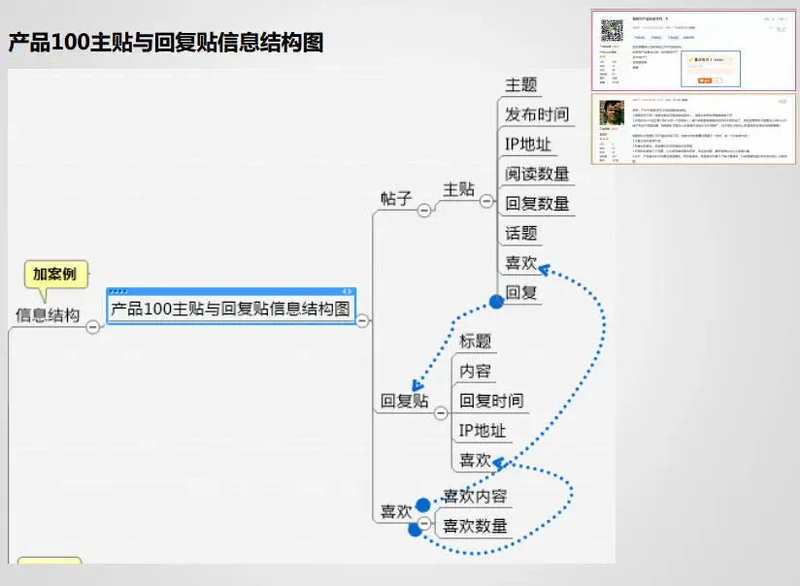The width and height of the screenshot is (800, 586).
Task: Select the 主题 topic
Action: [521, 85]
